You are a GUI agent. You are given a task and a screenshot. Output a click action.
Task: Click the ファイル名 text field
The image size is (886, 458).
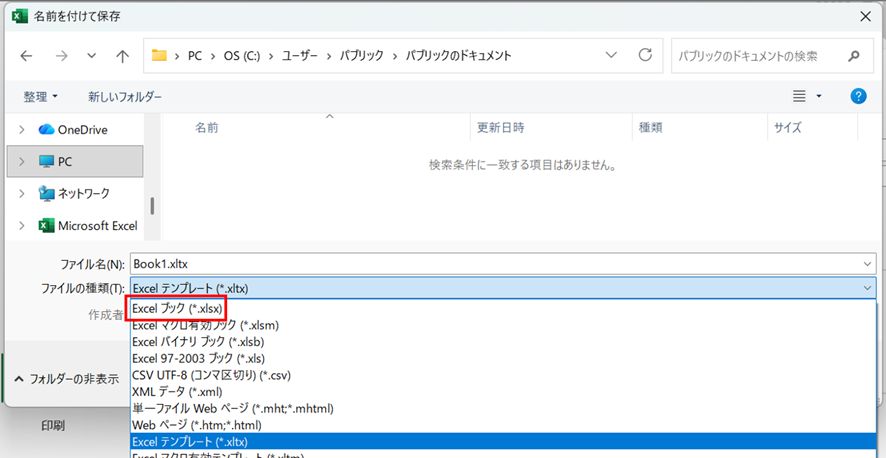(x=495, y=264)
